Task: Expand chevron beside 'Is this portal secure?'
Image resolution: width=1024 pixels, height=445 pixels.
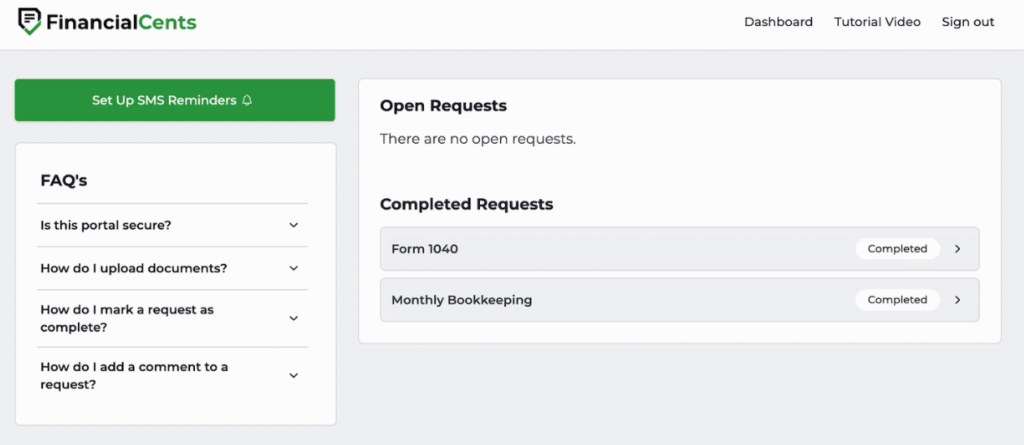Action: click(294, 226)
